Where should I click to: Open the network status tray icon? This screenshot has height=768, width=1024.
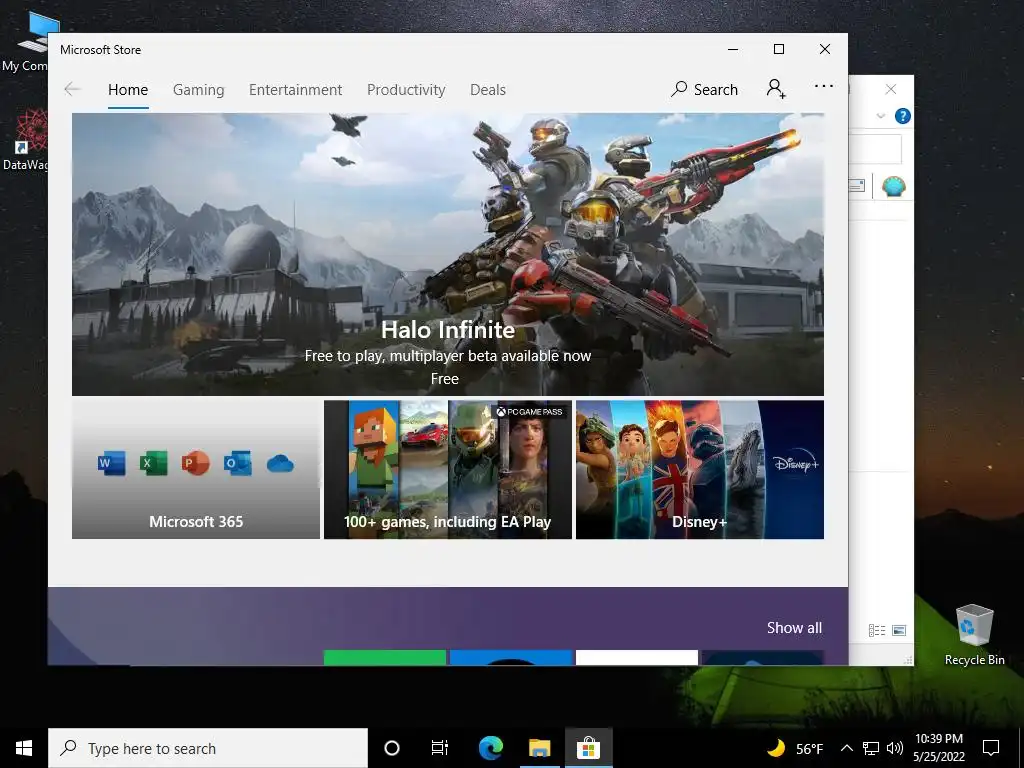[871, 748]
